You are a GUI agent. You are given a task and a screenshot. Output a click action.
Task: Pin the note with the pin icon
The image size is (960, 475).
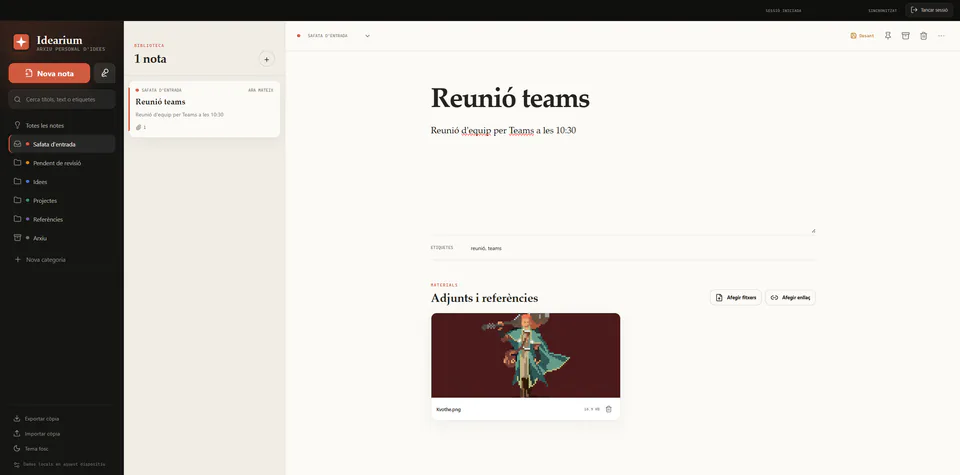pyautogui.click(x=888, y=36)
